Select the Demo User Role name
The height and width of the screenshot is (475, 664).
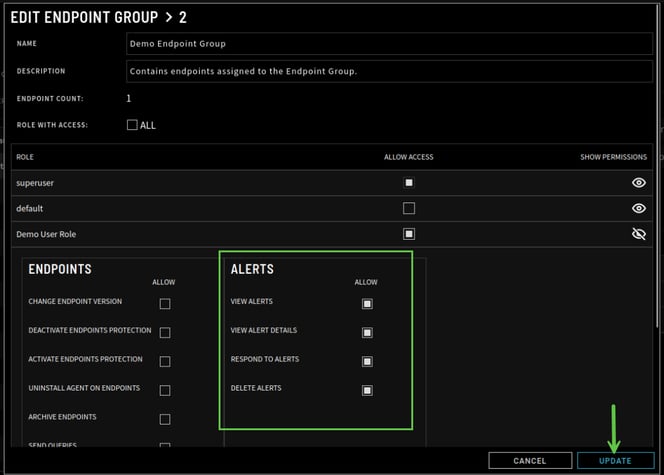tap(46, 234)
